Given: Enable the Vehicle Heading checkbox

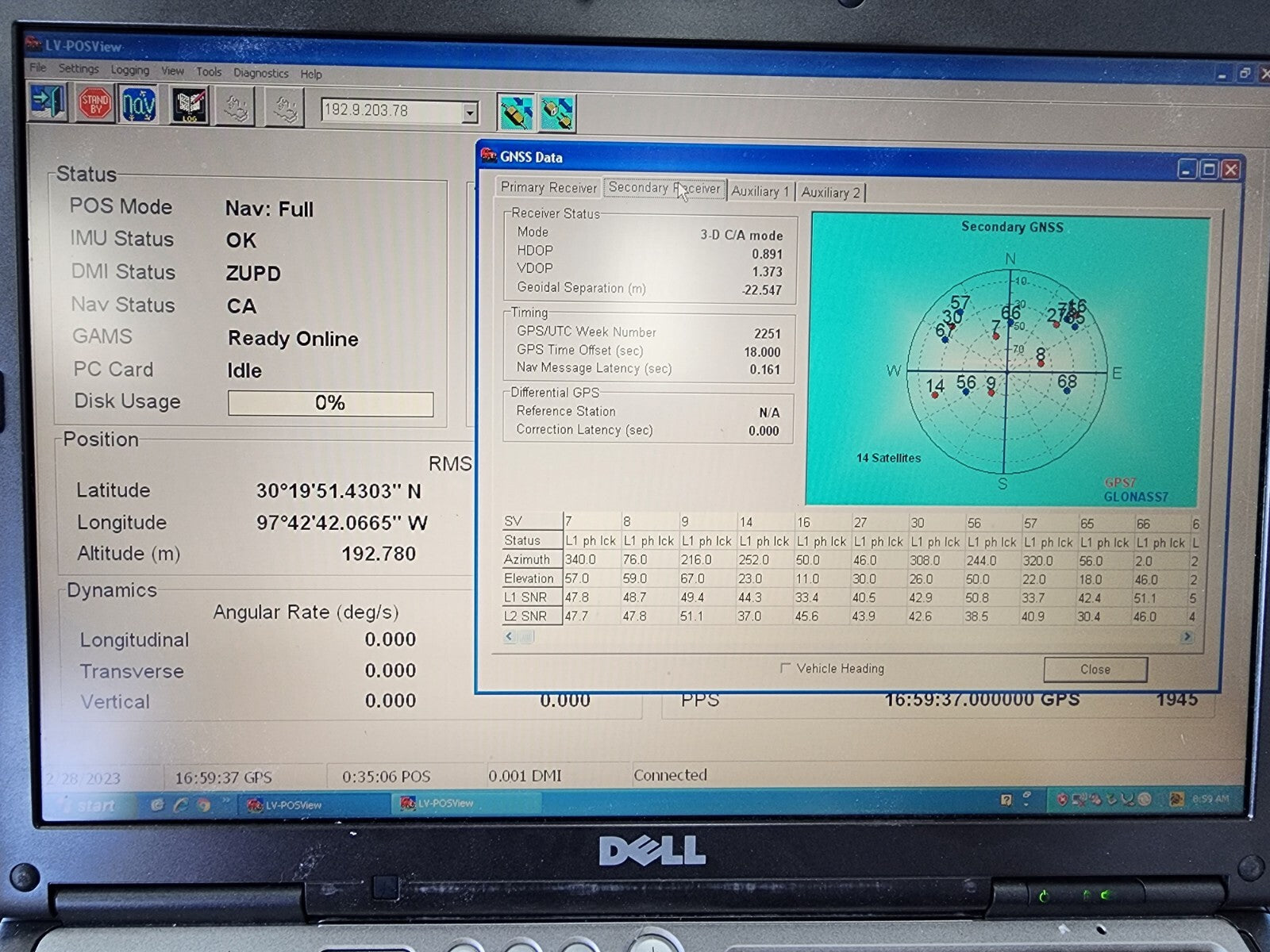Looking at the screenshot, I should click(785, 668).
